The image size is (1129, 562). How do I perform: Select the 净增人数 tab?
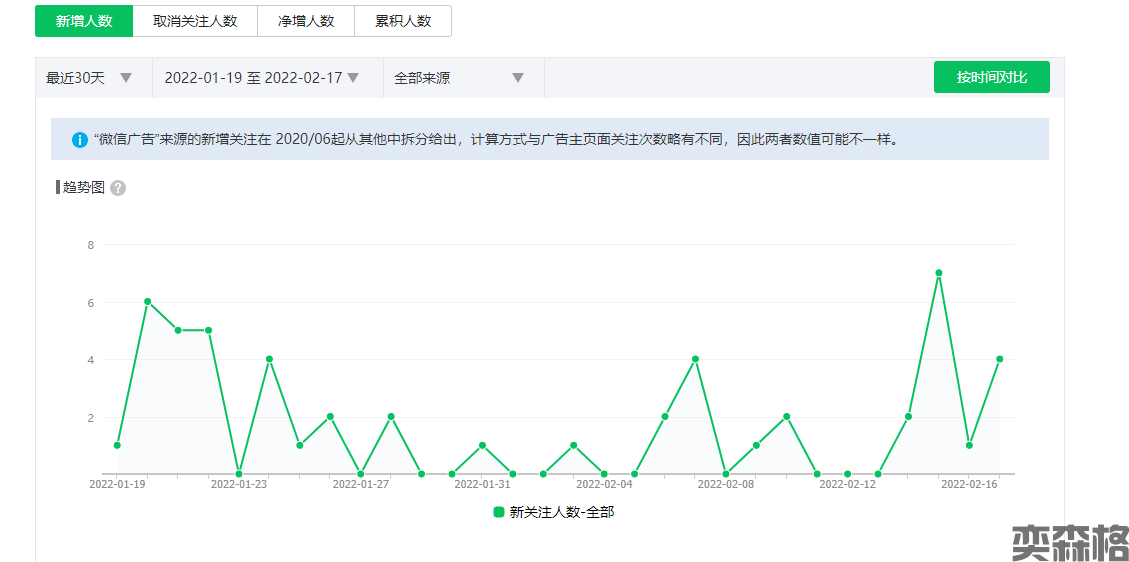click(306, 21)
